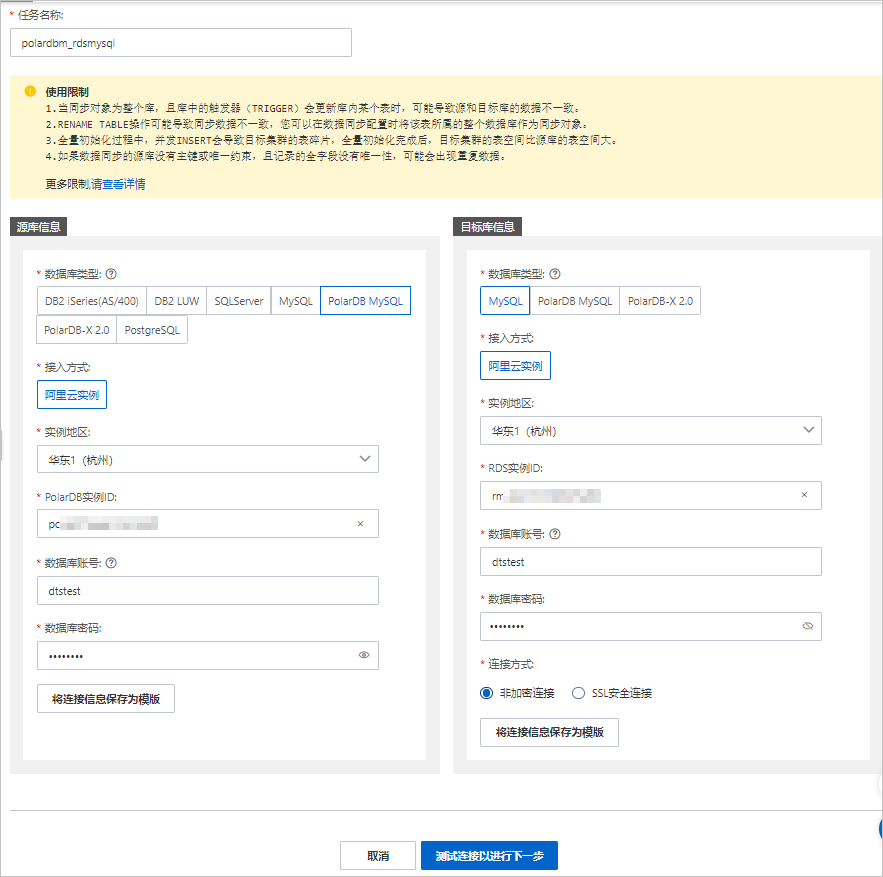883x877 pixels.
Task: Click help icon next to target 数据库类型
Action: 555,274
